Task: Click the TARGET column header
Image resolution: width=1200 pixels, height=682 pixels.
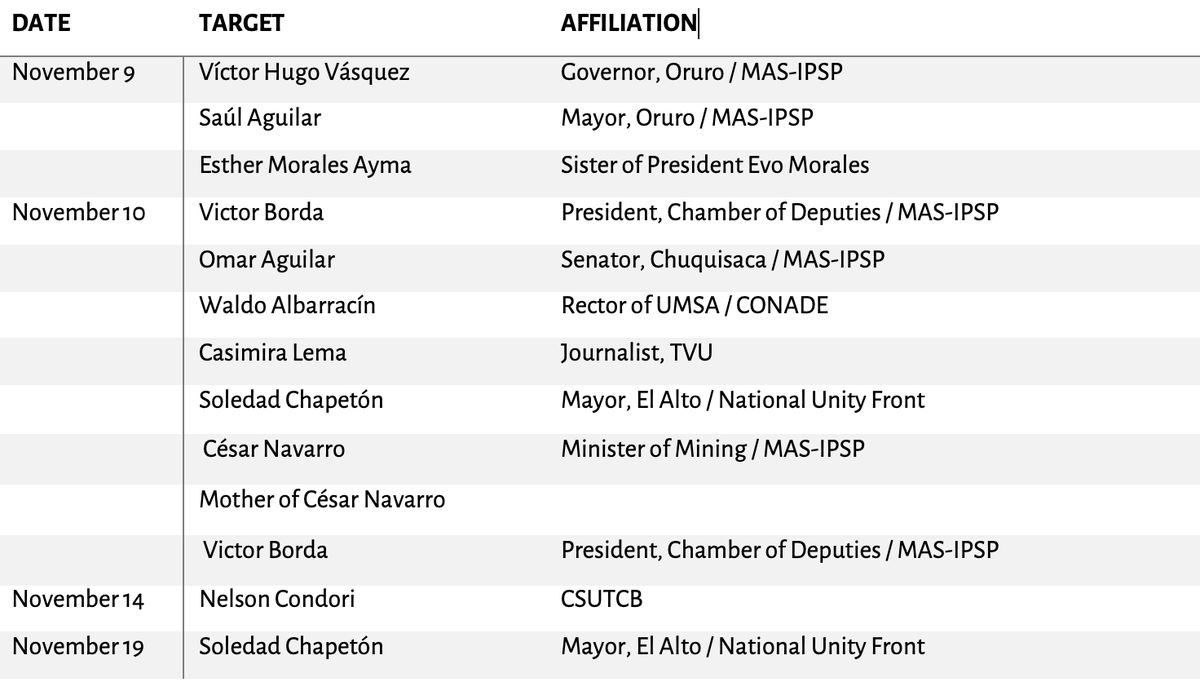Action: (x=241, y=22)
